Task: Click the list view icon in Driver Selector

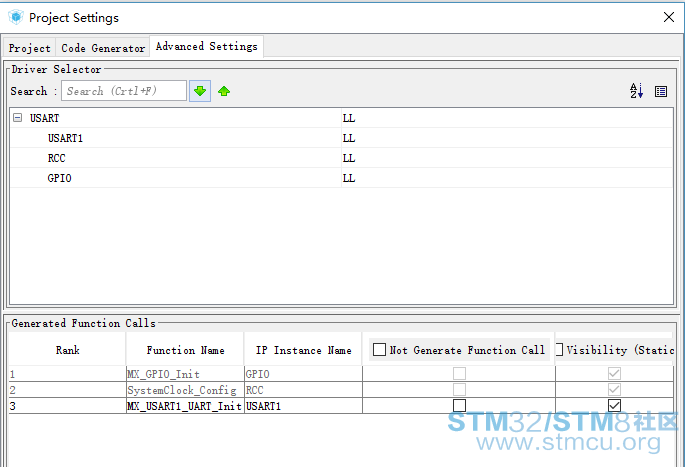Action: click(x=661, y=91)
